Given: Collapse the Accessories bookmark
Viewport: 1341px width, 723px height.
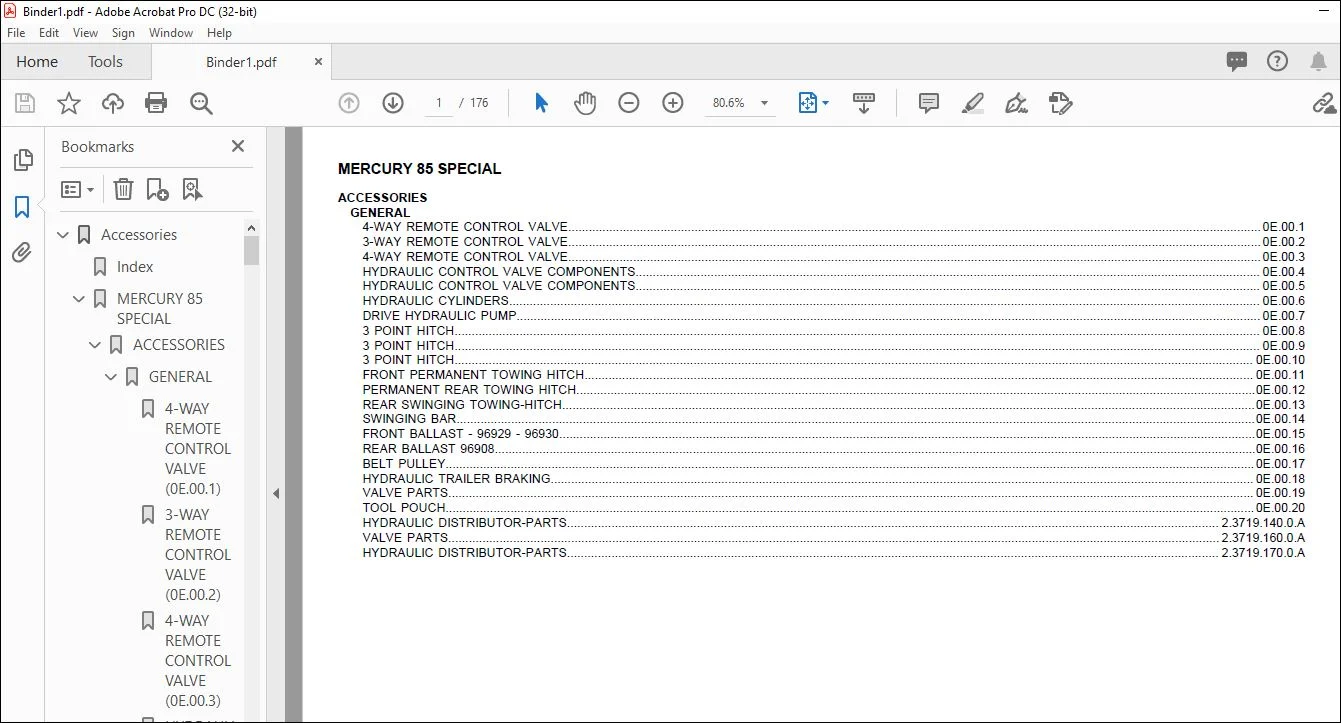Looking at the screenshot, I should [63, 235].
